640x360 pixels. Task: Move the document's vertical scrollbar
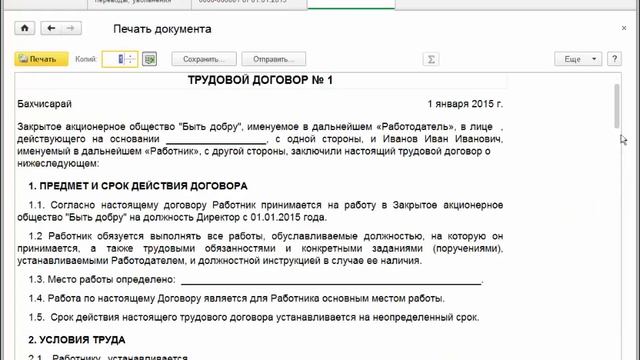[x=617, y=106]
